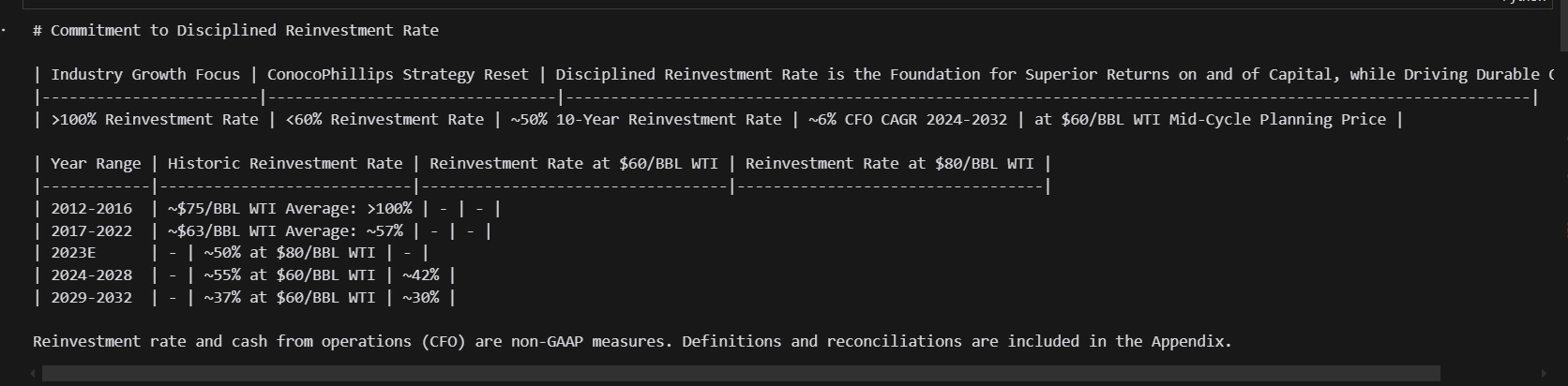The height and width of the screenshot is (386, 1568).
Task: Click the '2012-2016' row label
Action: [91, 208]
